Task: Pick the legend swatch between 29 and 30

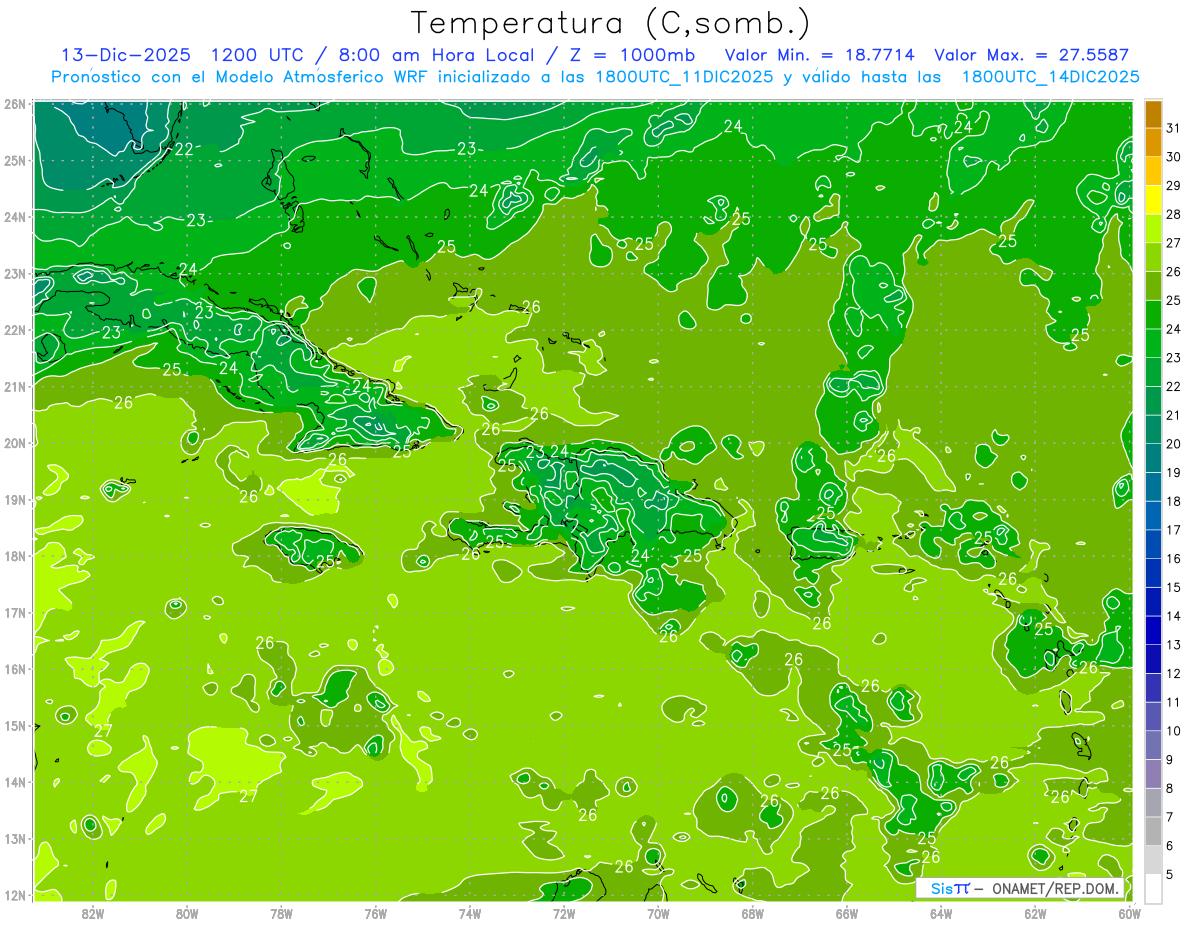Action: (1153, 171)
